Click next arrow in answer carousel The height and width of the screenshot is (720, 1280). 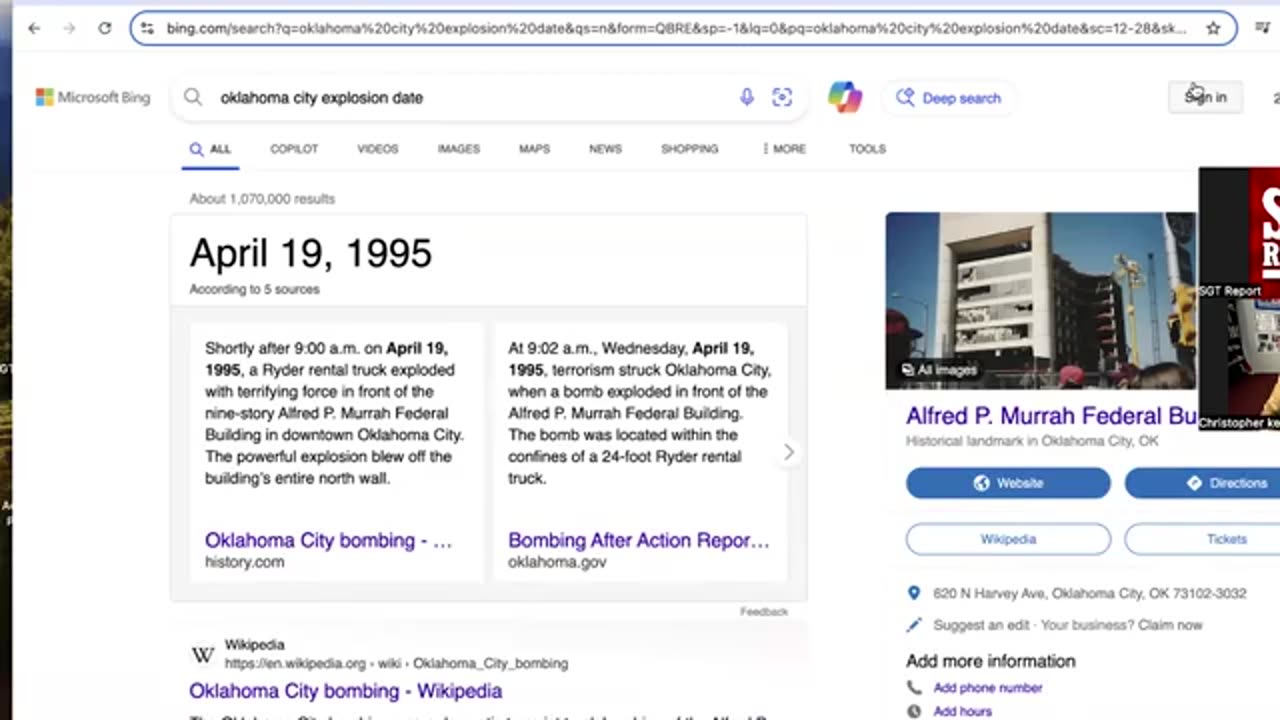click(x=788, y=452)
